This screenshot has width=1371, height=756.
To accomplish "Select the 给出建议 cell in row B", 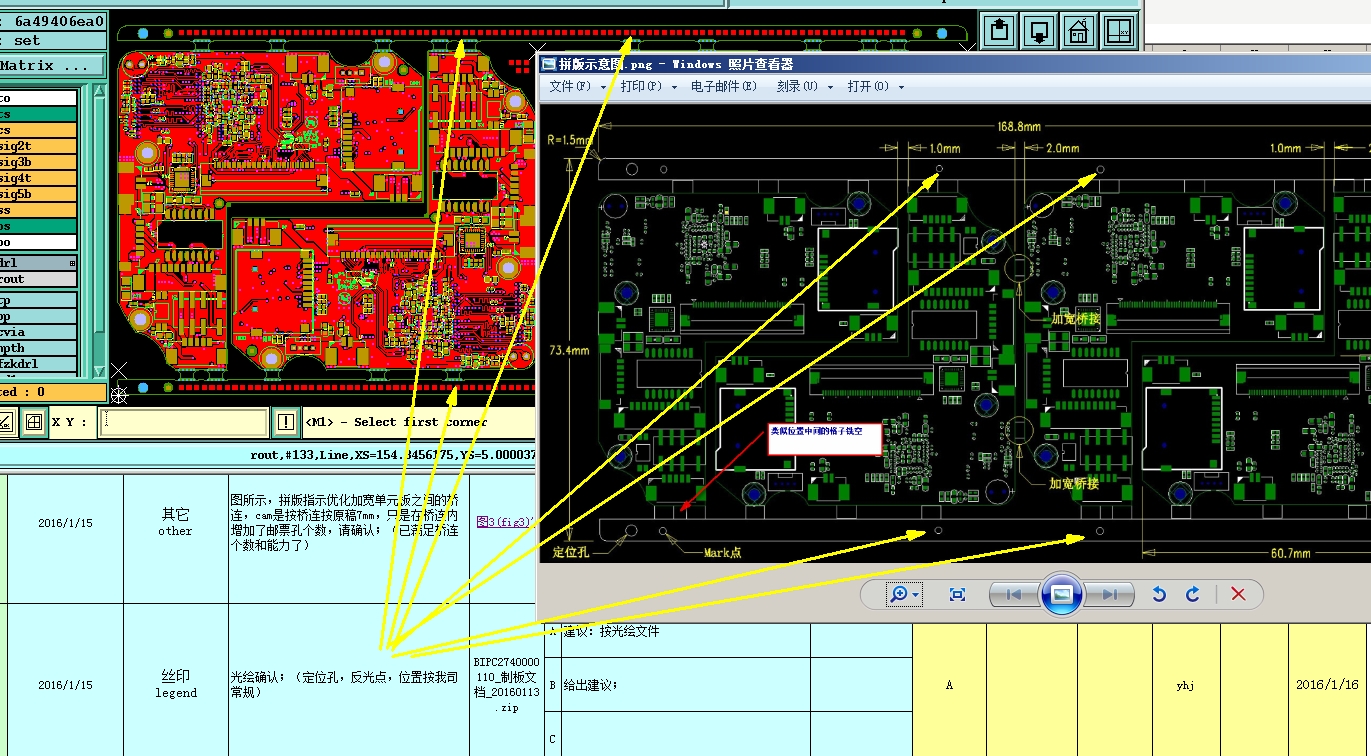I will 685,685.
